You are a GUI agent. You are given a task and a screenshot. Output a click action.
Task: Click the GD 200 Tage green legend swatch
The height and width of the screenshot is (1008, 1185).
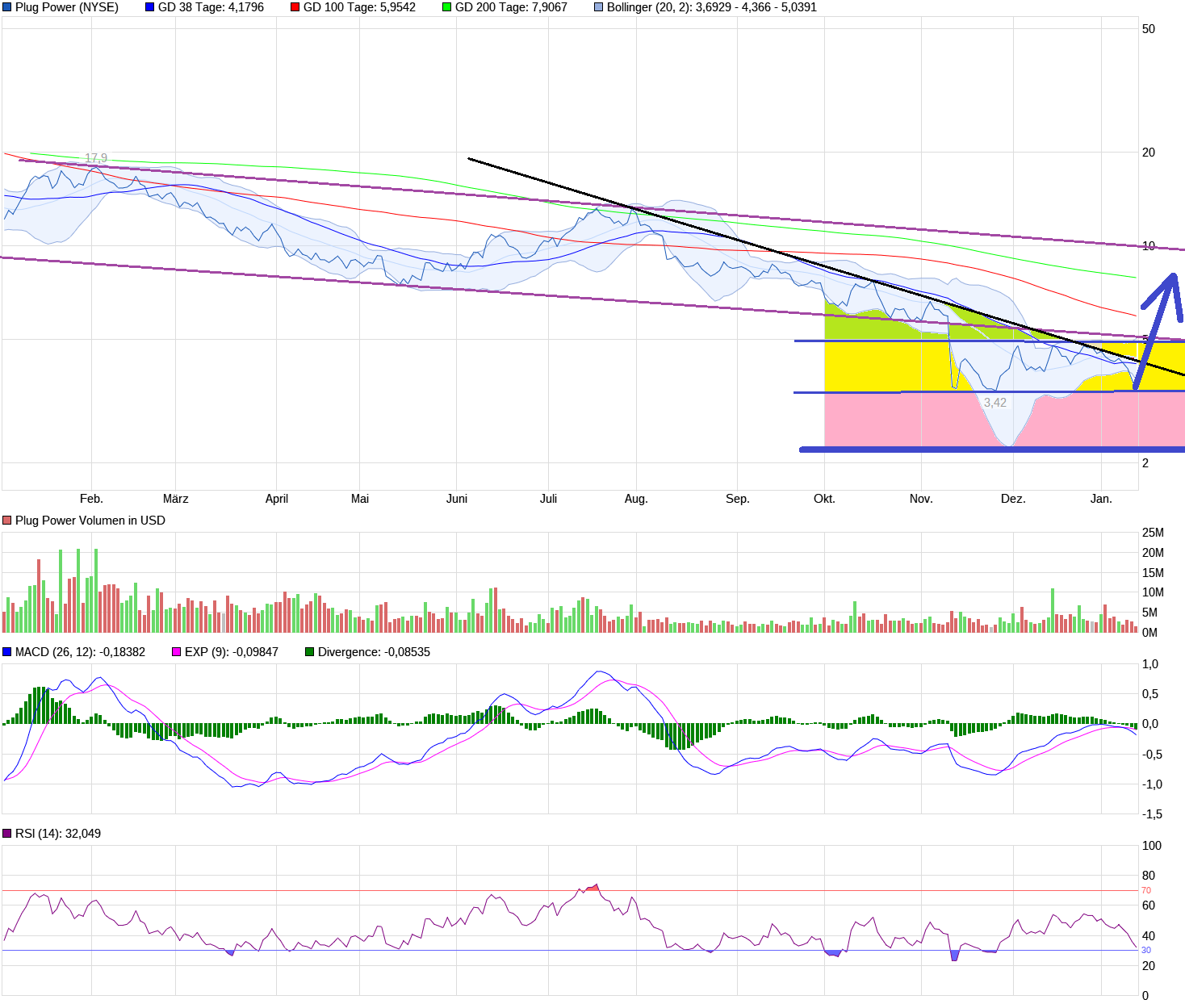pyautogui.click(x=446, y=7)
